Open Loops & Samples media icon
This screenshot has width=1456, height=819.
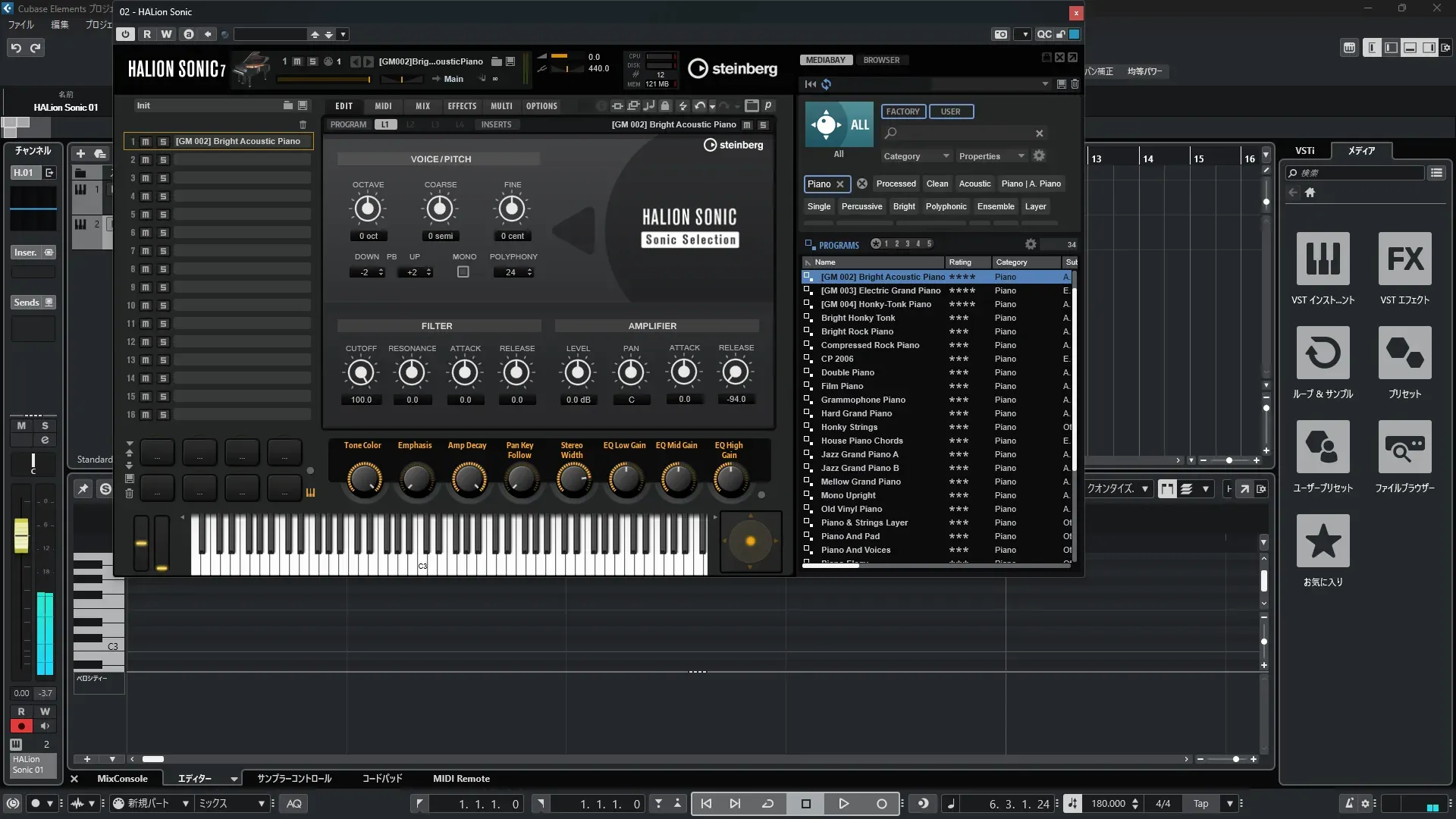[x=1323, y=353]
